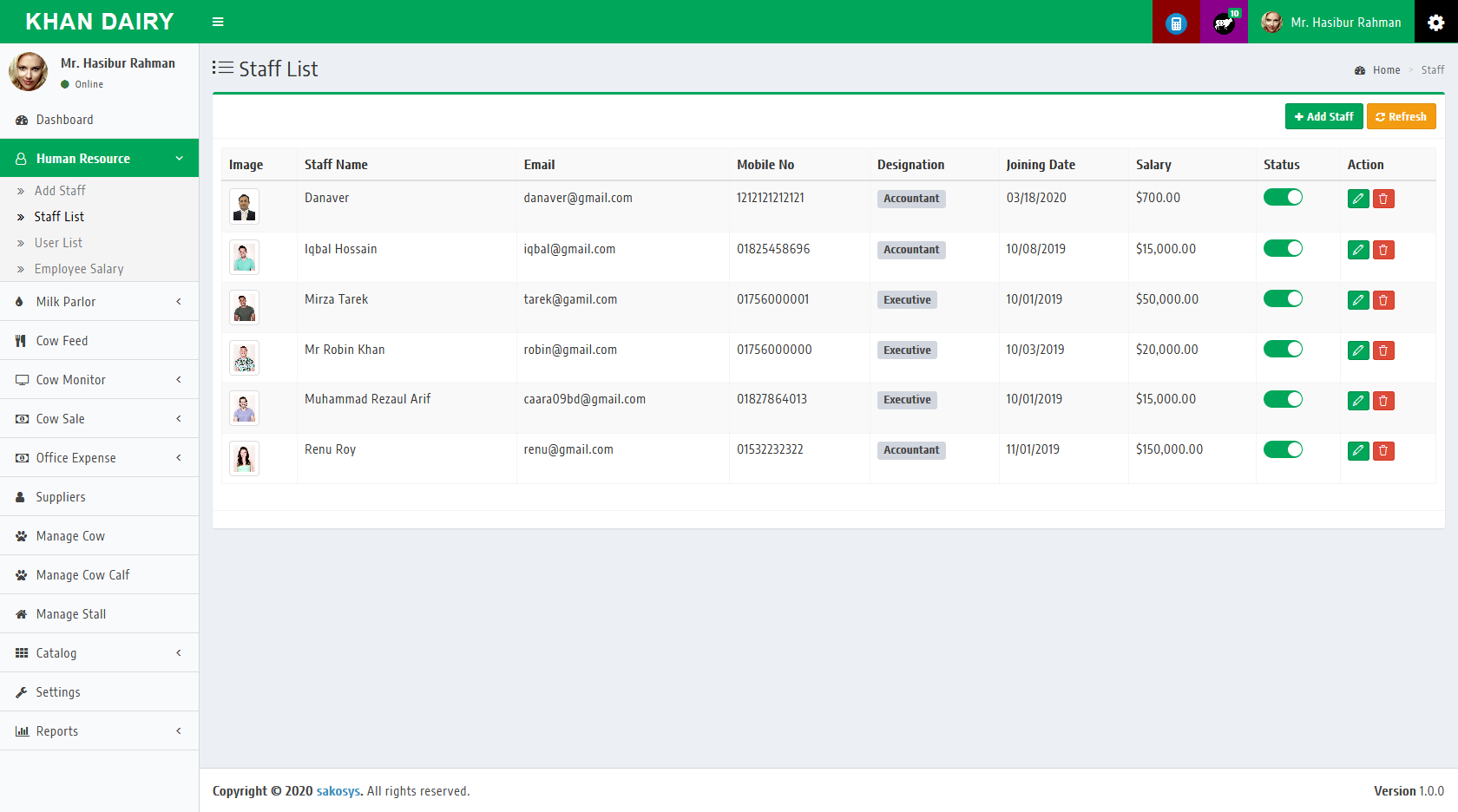
Task: Go to the Dashboard menu item
Action: [64, 120]
